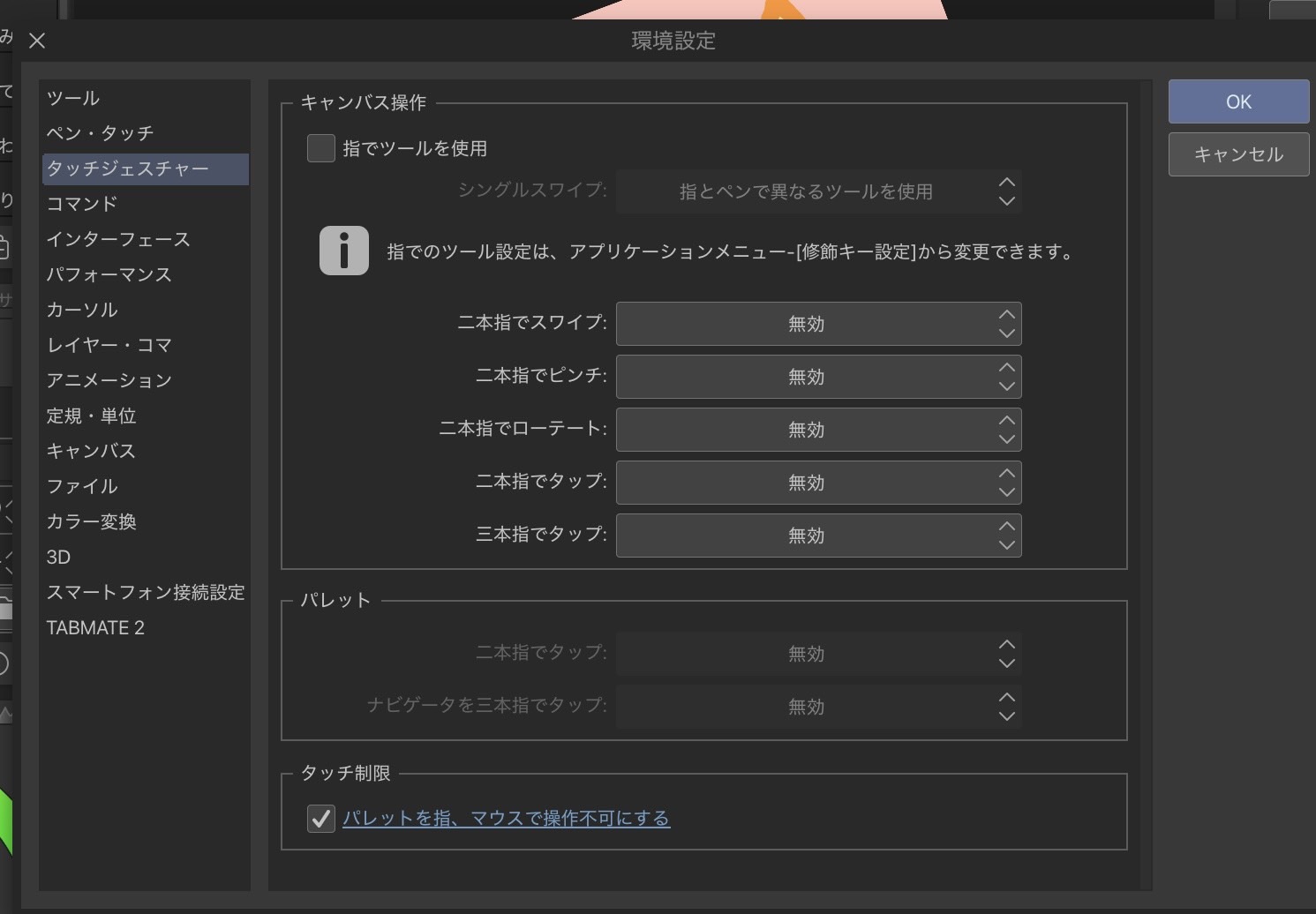Click the パレットを指、マウスで操作不可にする link text
This screenshot has height=914, width=1316.
point(506,819)
